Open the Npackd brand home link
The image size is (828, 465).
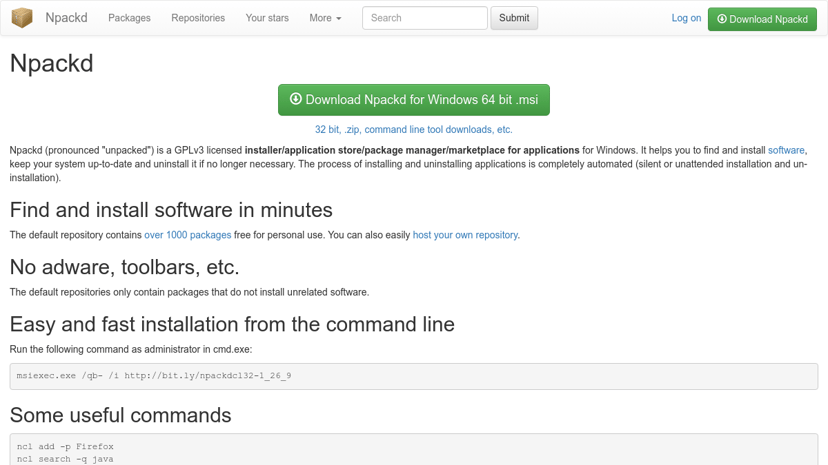tap(66, 18)
